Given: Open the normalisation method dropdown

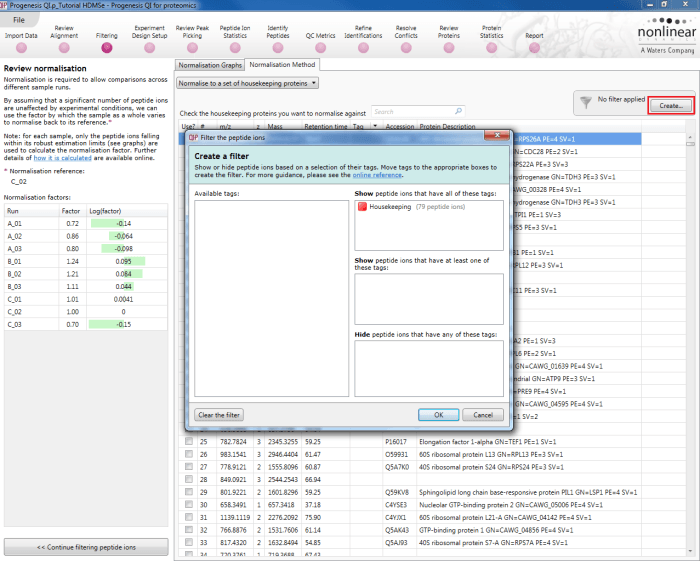Looking at the screenshot, I should [x=247, y=83].
